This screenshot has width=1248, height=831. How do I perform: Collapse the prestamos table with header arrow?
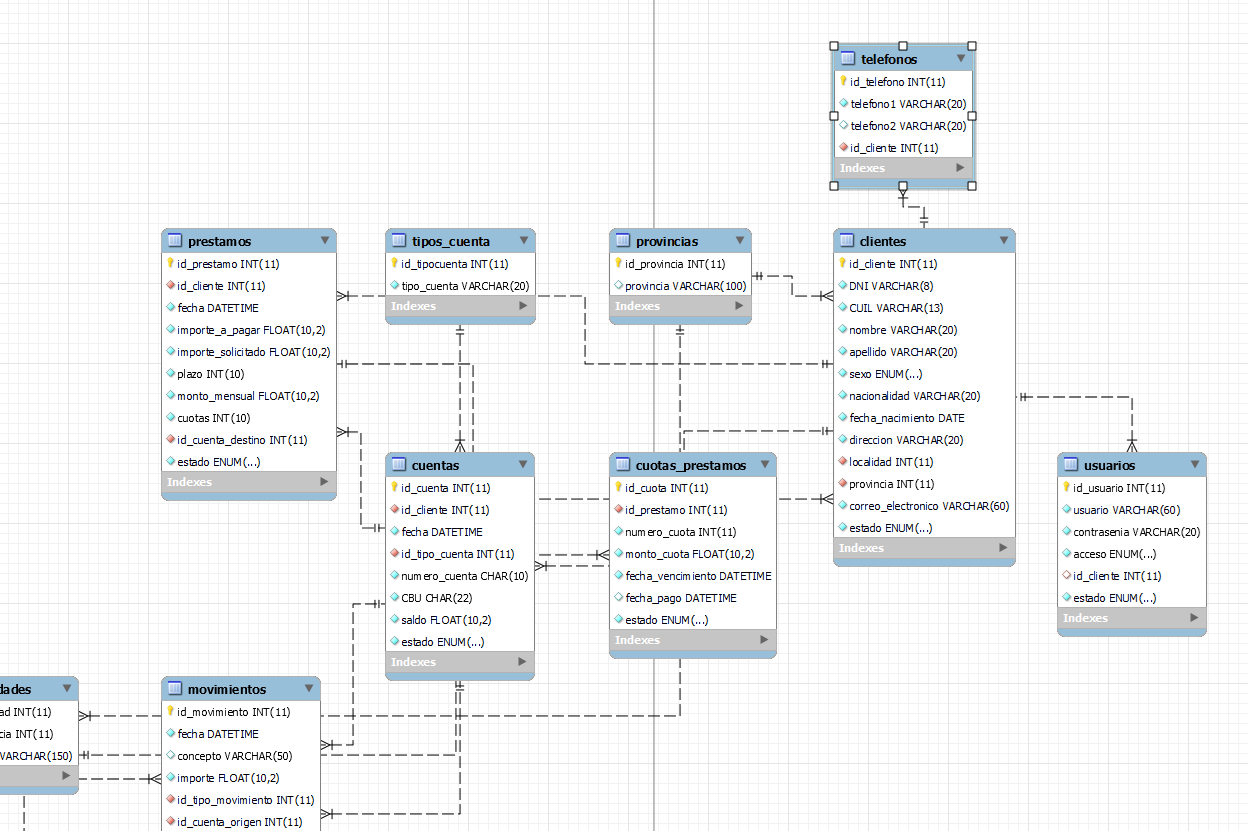(324, 241)
